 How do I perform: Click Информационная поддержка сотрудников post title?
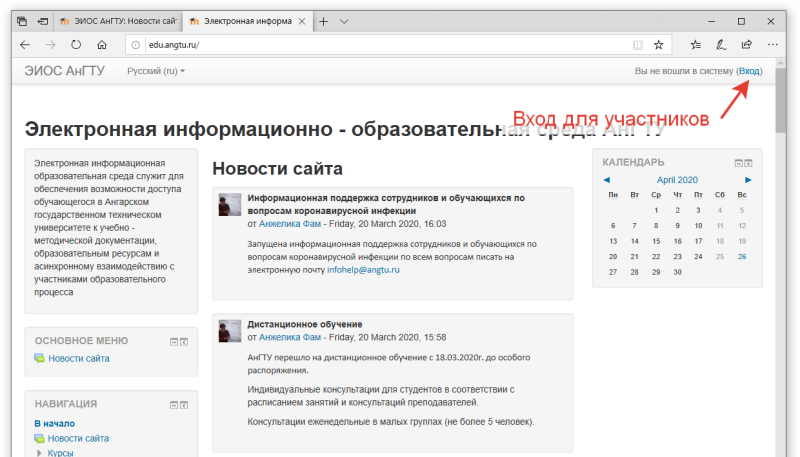(386, 205)
